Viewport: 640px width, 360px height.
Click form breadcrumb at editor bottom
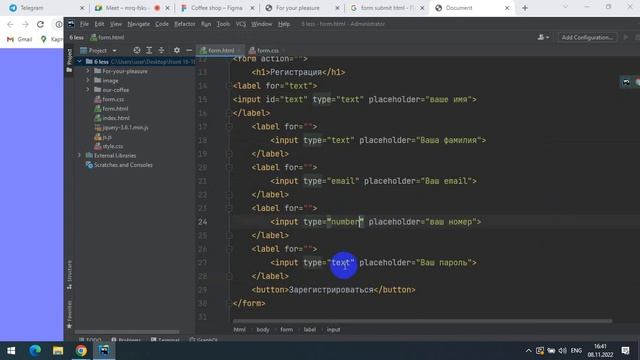pos(287,329)
